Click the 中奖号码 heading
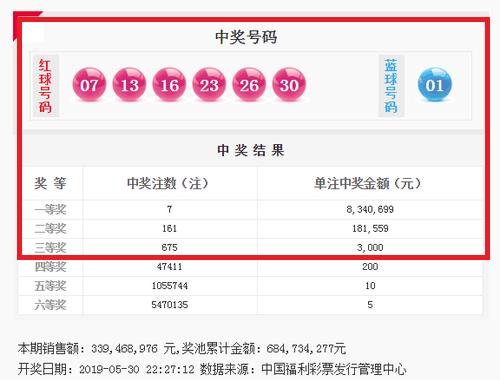500x380 pixels. click(246, 37)
